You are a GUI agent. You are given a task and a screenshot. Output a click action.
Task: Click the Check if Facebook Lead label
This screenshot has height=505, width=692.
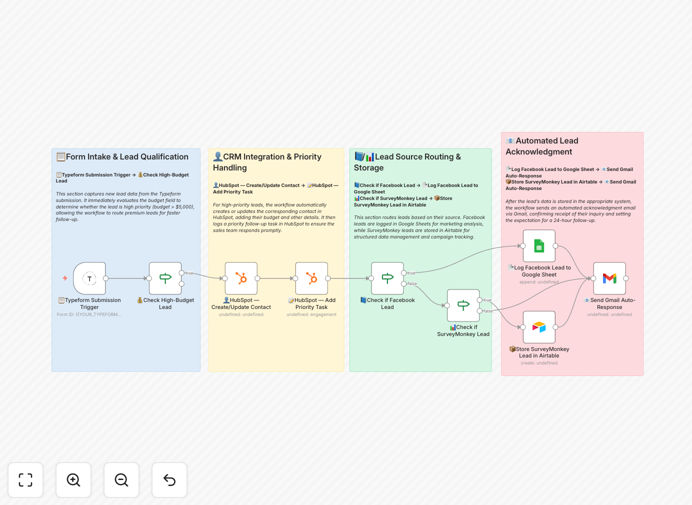point(387,303)
